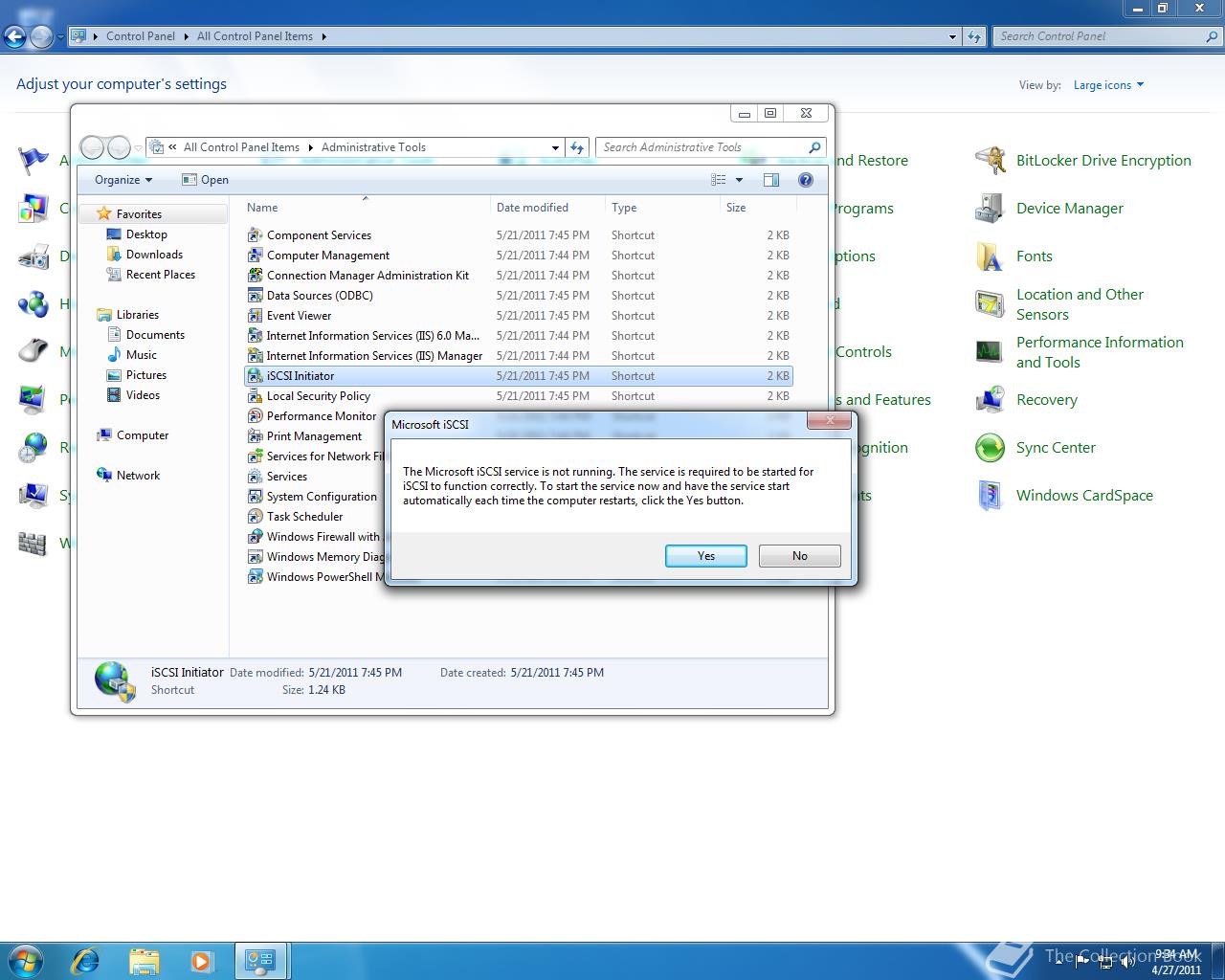
Task: Select the Task Scheduler icon
Action: [255, 517]
